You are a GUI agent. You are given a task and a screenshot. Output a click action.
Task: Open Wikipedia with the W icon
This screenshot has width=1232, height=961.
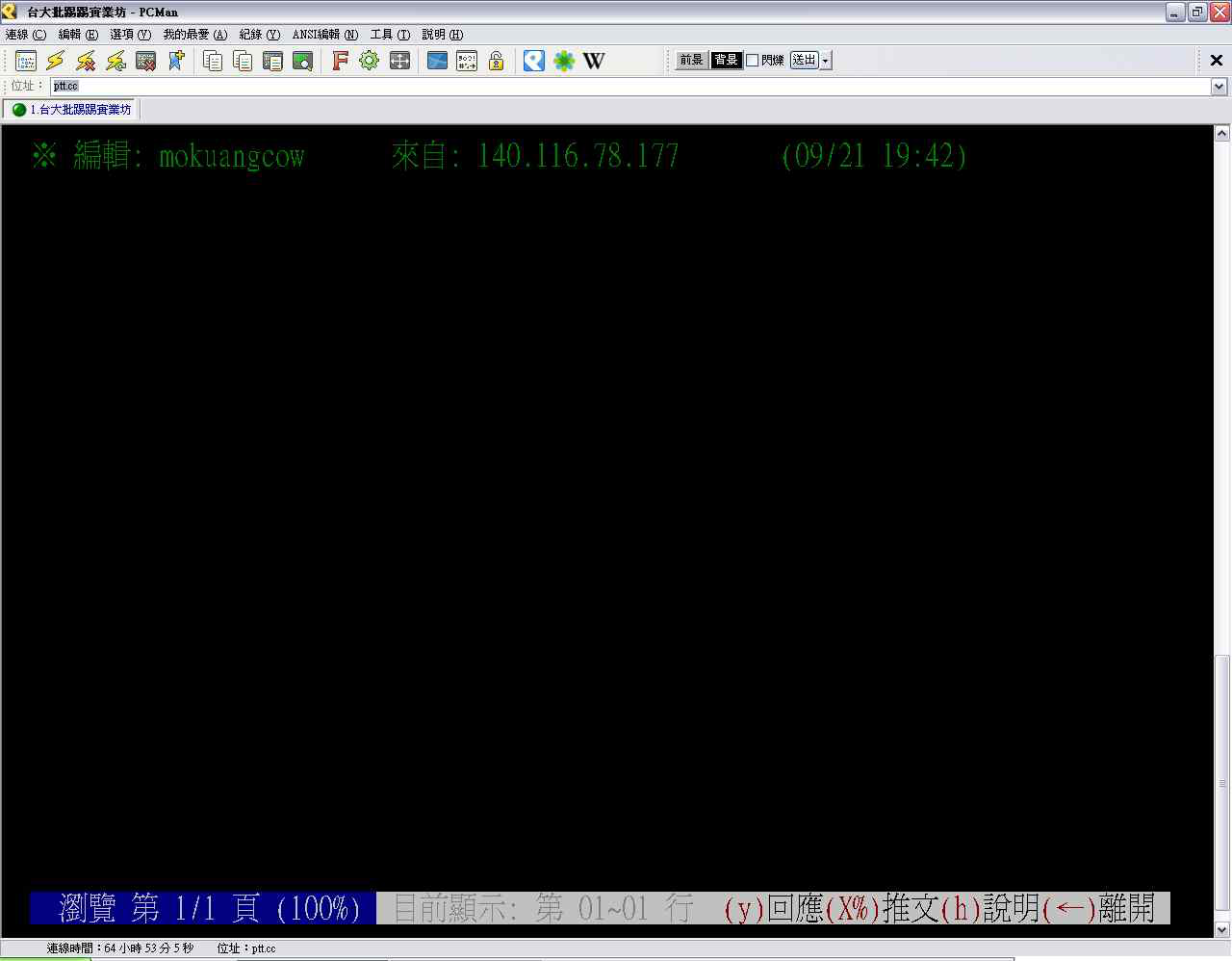(x=594, y=61)
